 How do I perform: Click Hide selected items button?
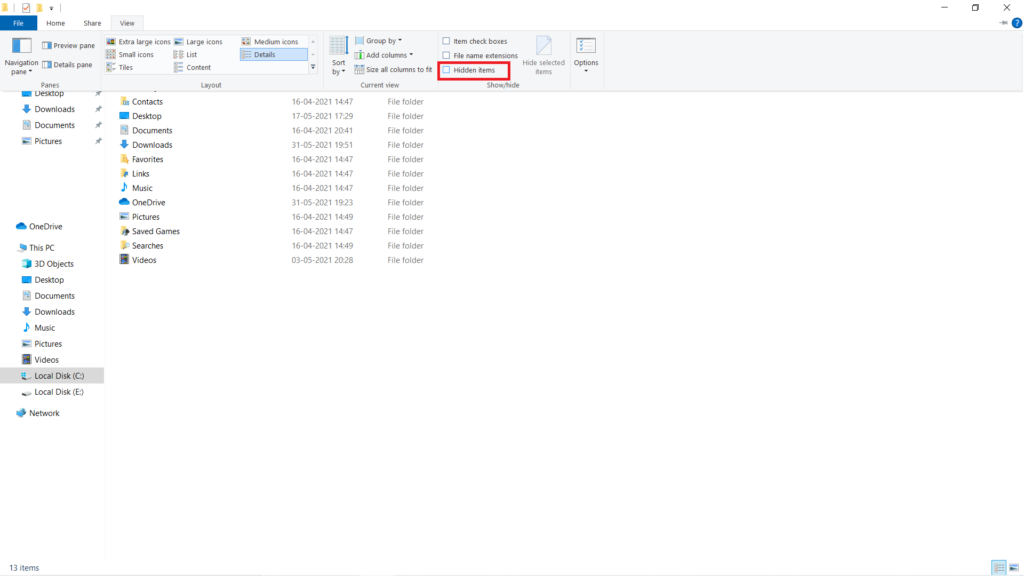point(543,56)
